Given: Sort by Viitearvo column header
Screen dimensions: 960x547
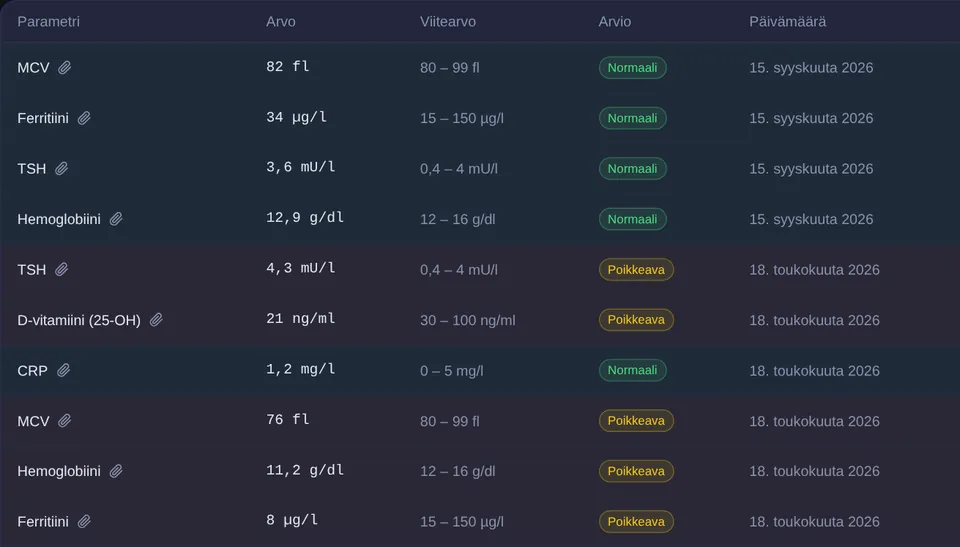Looking at the screenshot, I should (448, 21).
